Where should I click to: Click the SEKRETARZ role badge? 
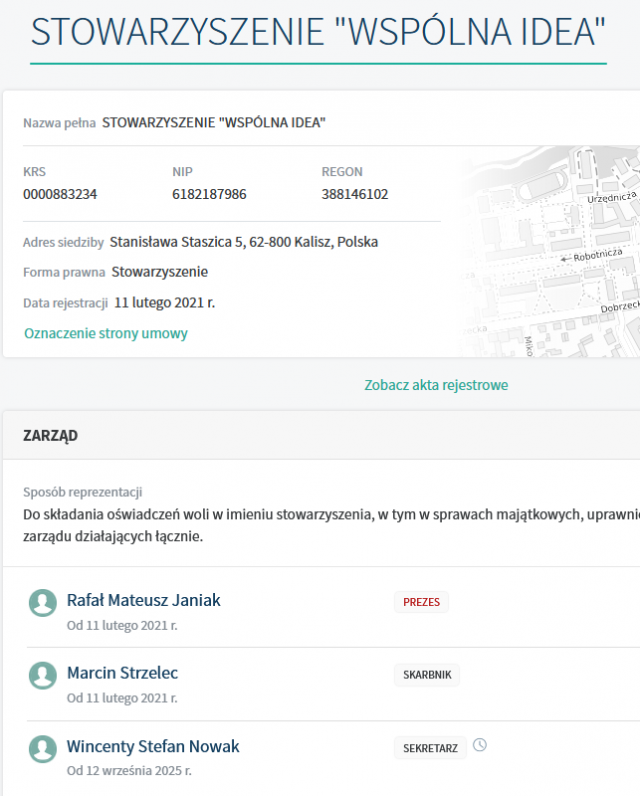(430, 748)
